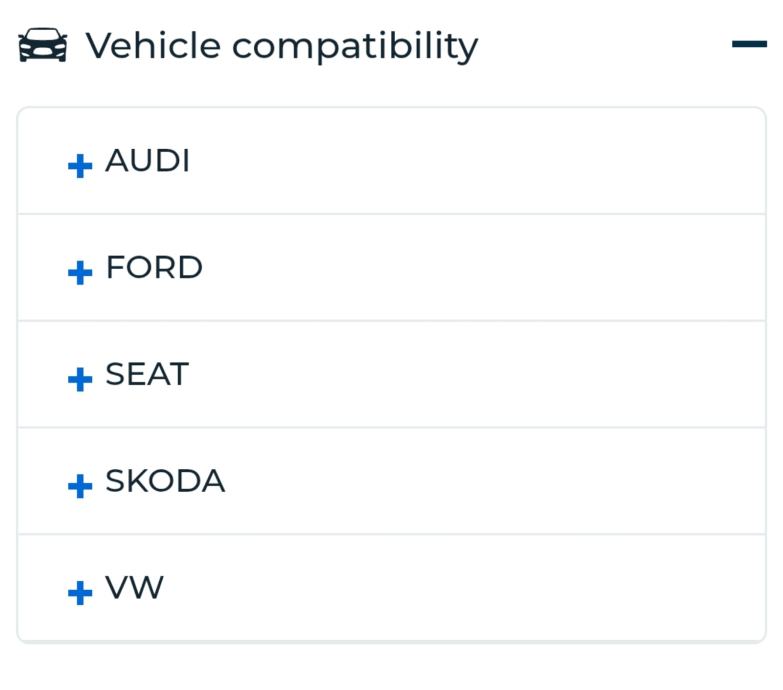Screen dimensions: 783x690
Task: Click empty space in the FORD row
Action: point(480,268)
